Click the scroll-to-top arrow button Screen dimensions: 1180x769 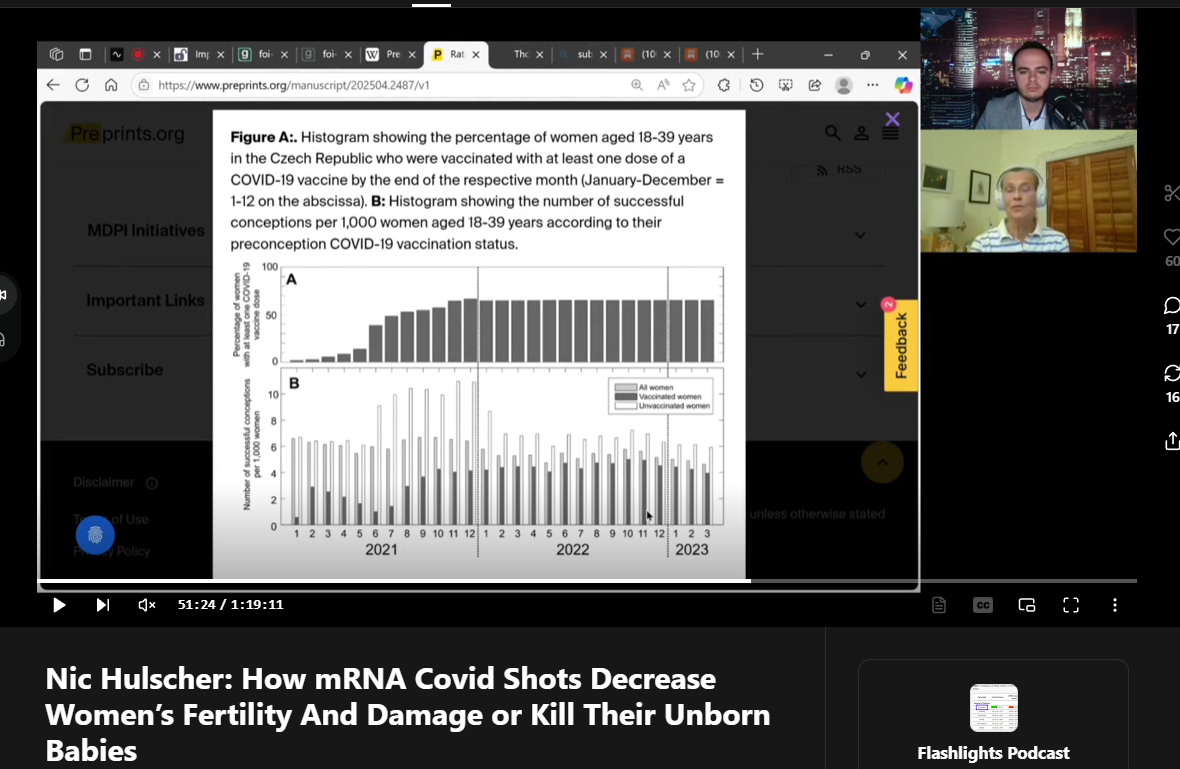(x=883, y=462)
